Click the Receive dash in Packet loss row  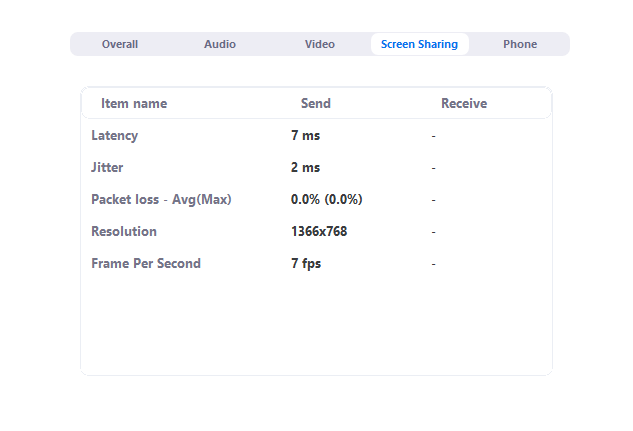[434, 200]
